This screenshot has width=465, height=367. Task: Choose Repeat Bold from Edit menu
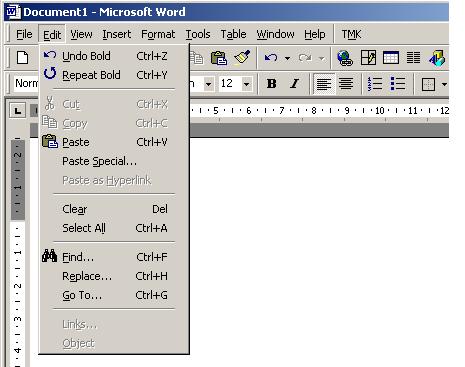(x=114, y=75)
